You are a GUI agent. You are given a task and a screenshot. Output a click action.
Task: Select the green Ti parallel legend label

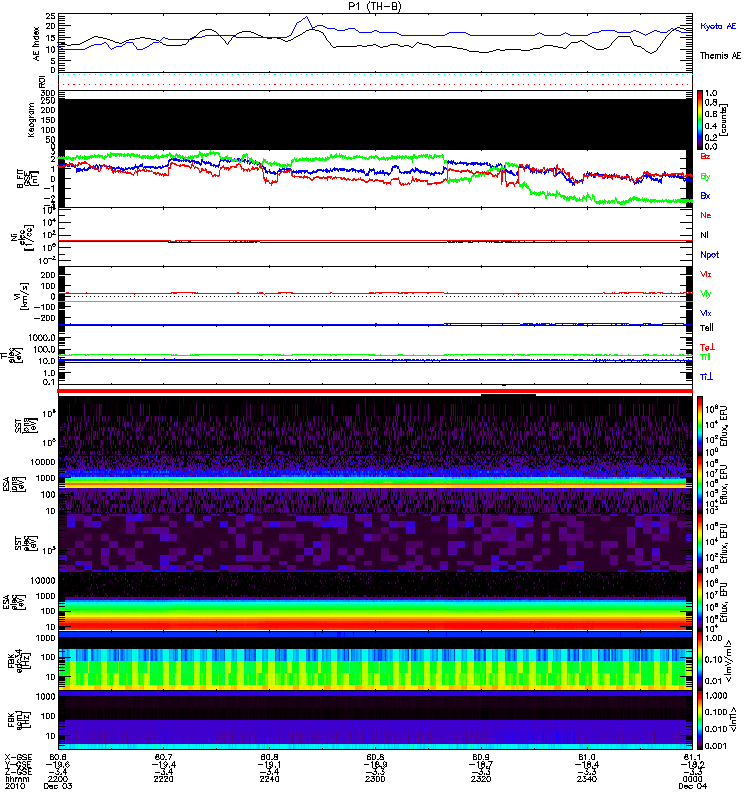pos(706,357)
